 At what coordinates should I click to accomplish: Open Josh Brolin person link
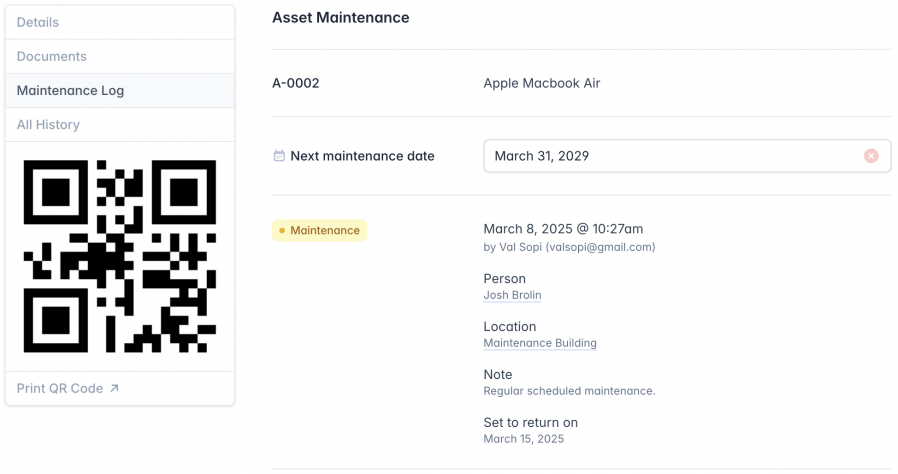point(512,295)
